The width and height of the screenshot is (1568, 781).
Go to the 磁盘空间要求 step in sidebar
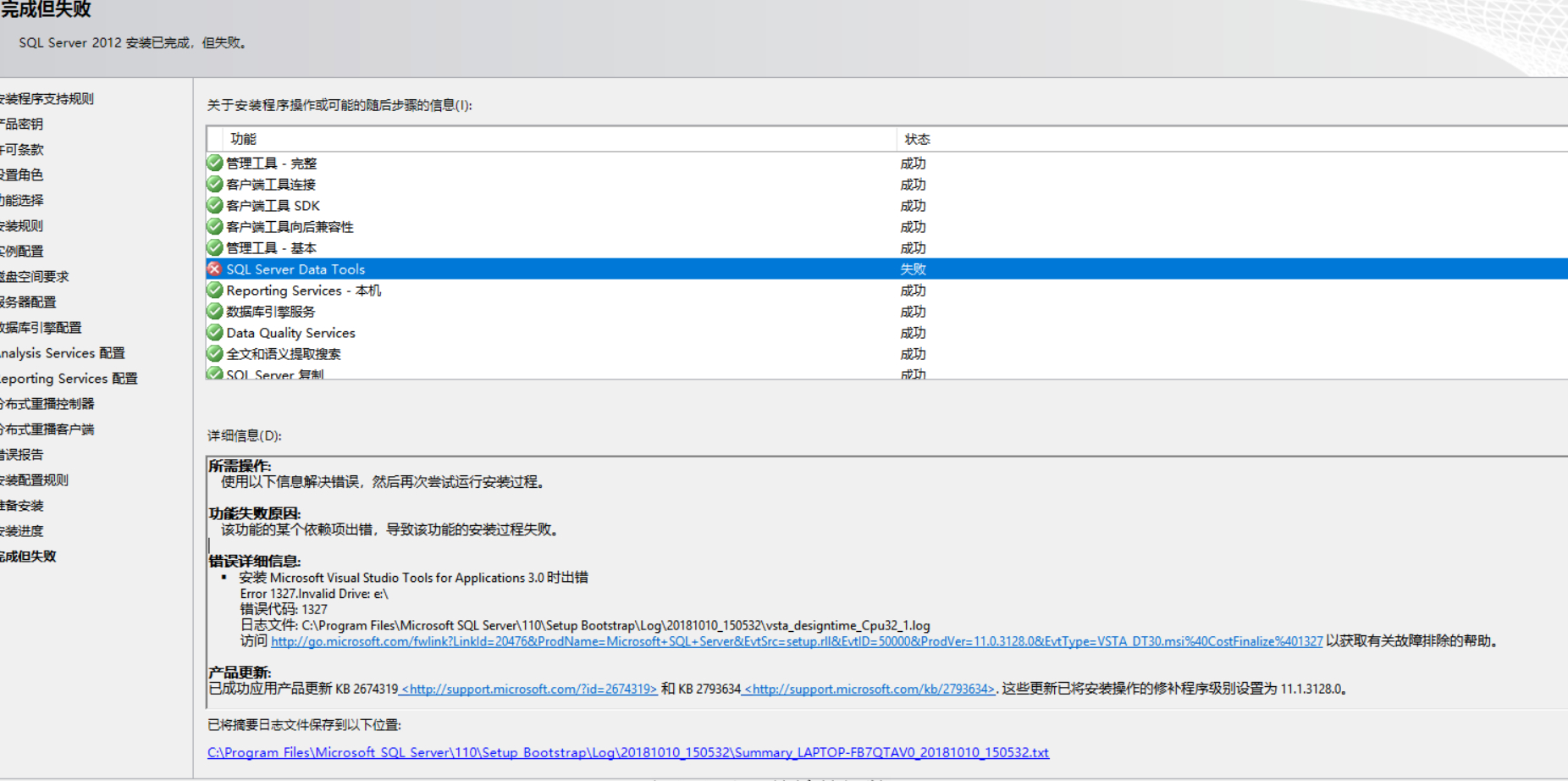(x=34, y=277)
